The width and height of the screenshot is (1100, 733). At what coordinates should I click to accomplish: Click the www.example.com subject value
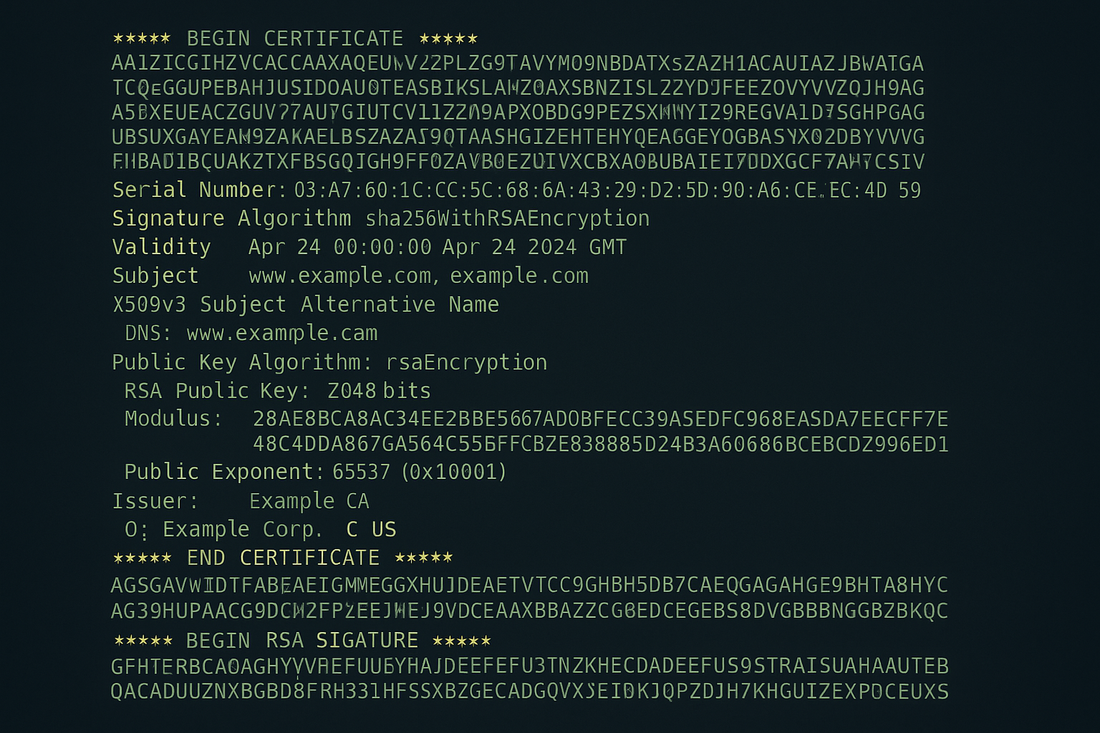coord(340,276)
